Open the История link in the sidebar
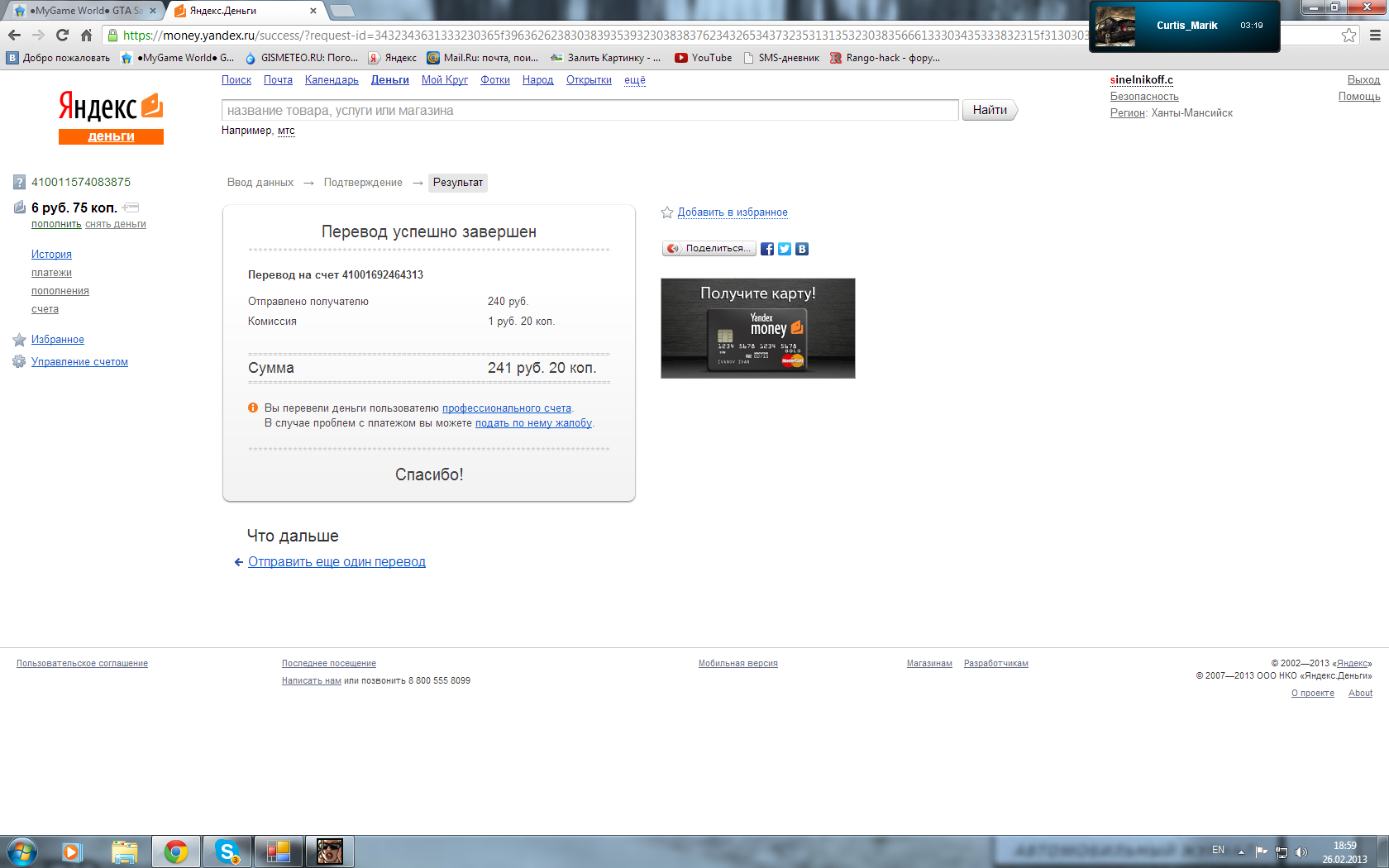This screenshot has width=1389, height=868. click(51, 255)
